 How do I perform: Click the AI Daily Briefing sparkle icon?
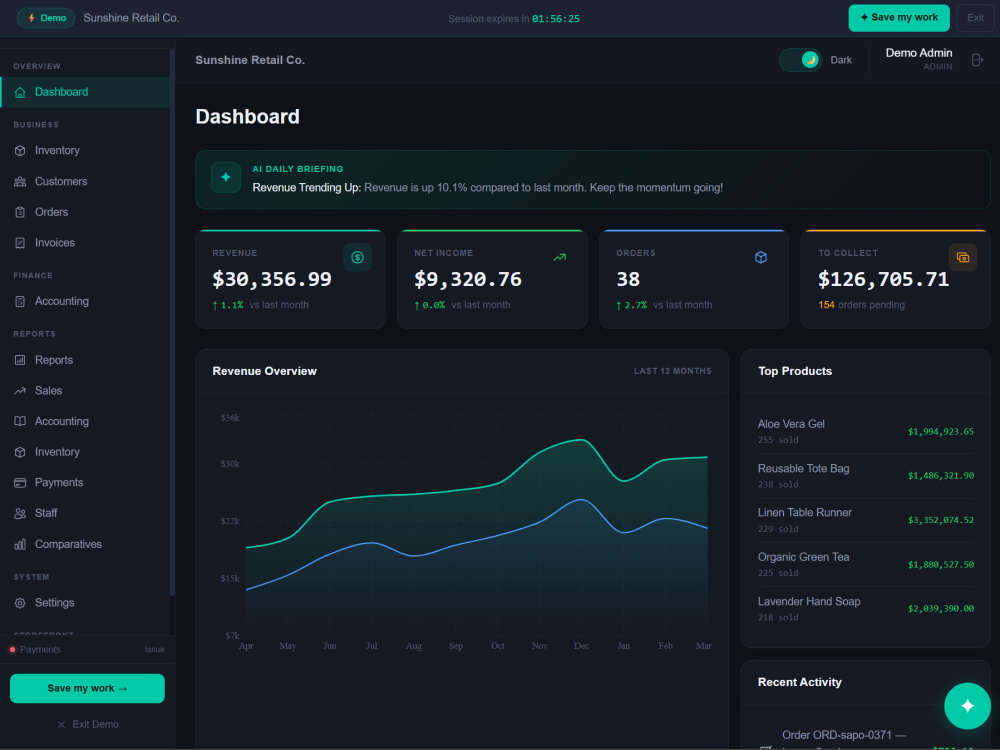[226, 177]
